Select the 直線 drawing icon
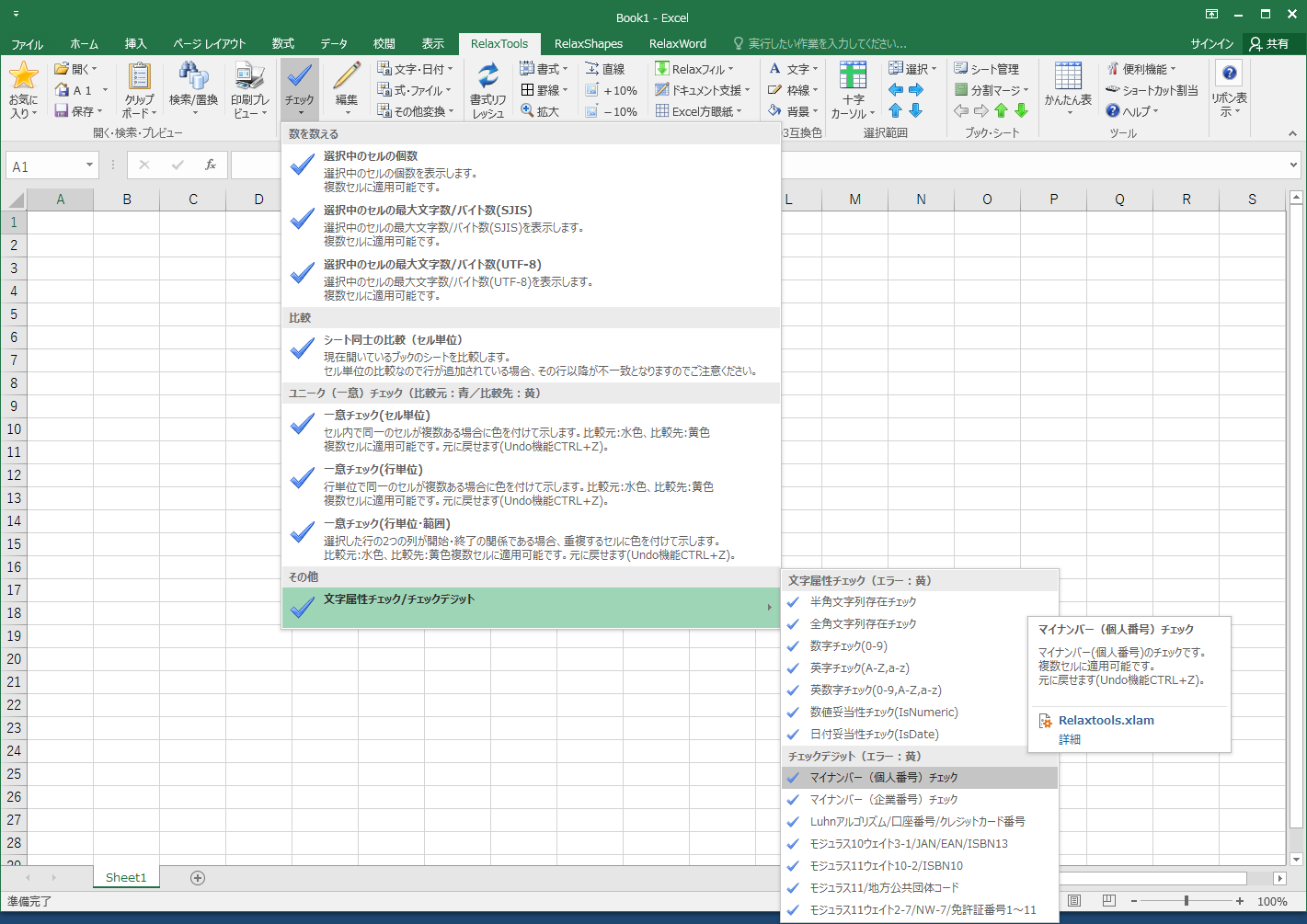Image resolution: width=1307 pixels, height=924 pixels. tap(604, 67)
